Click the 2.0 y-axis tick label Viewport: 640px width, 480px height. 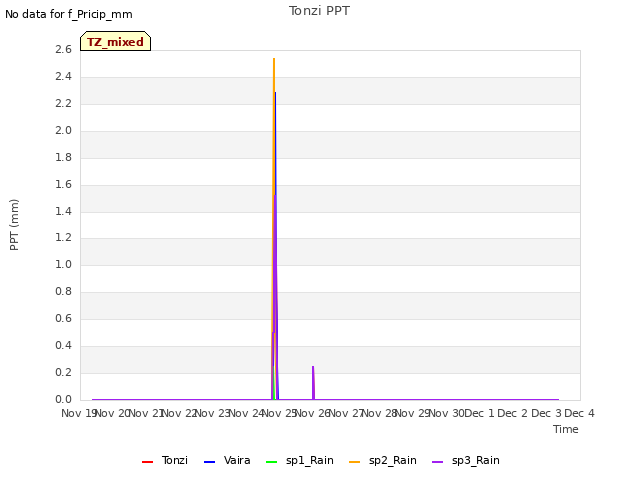[x=64, y=131]
